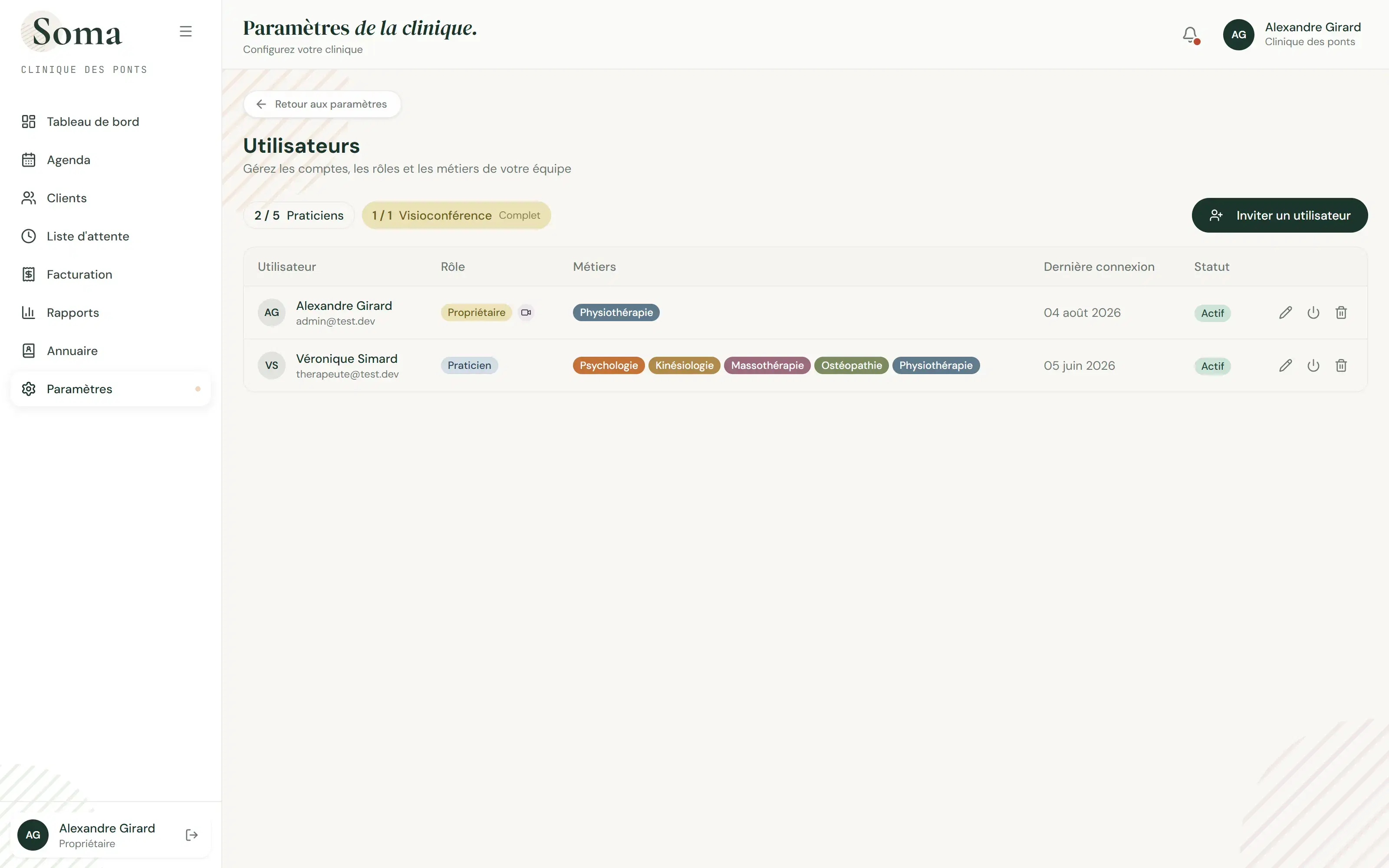Deactivate Véronique Simard with the power icon
This screenshot has height=868, width=1389.
pos(1313,365)
